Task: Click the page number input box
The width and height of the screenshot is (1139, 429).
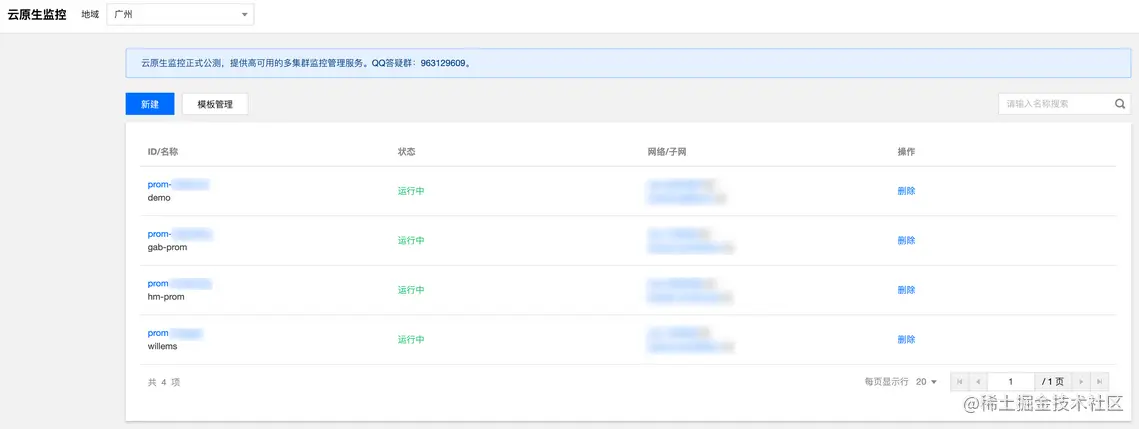Action: point(1011,382)
